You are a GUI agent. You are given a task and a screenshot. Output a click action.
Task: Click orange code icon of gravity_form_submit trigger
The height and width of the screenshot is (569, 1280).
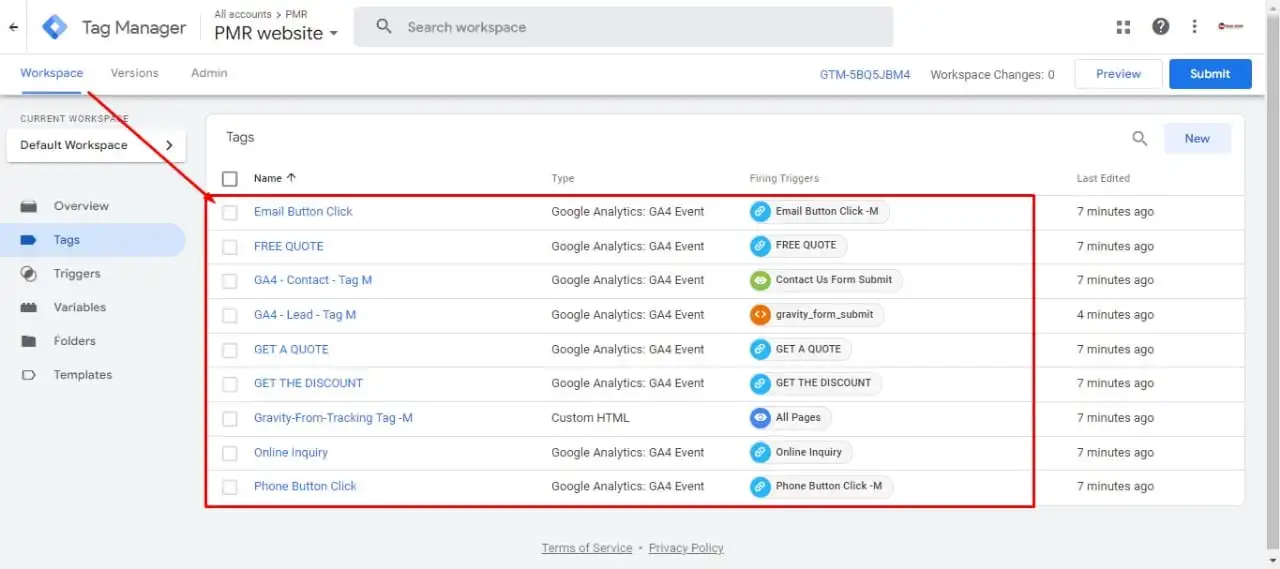[760, 314]
